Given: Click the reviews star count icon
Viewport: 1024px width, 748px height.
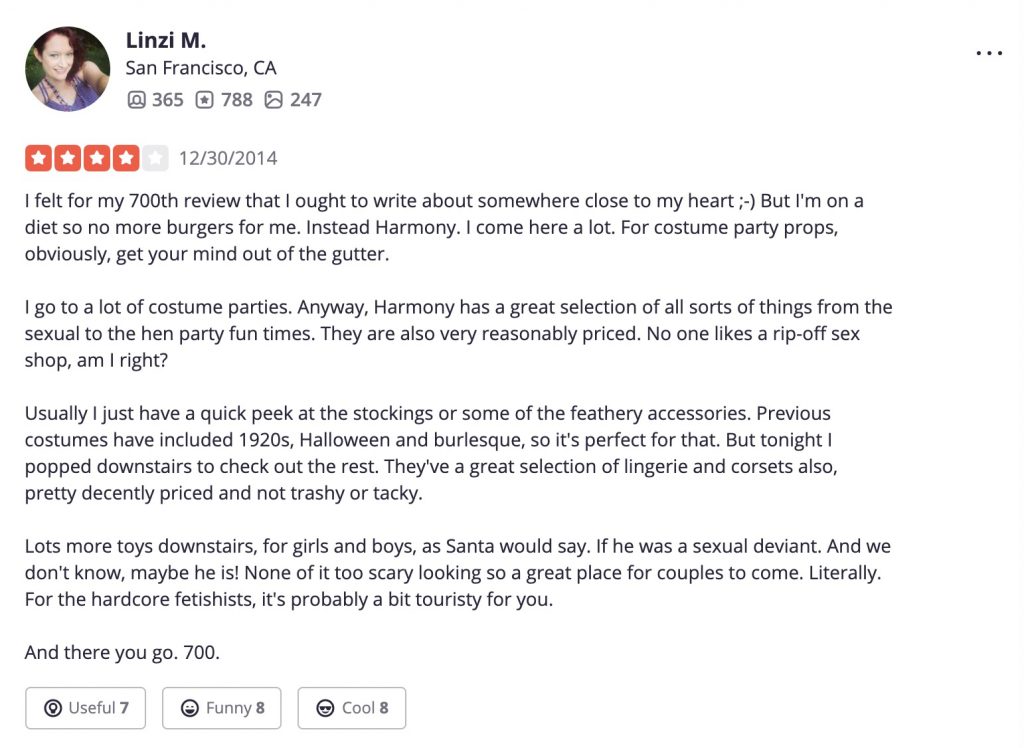Looking at the screenshot, I should tap(204, 100).
